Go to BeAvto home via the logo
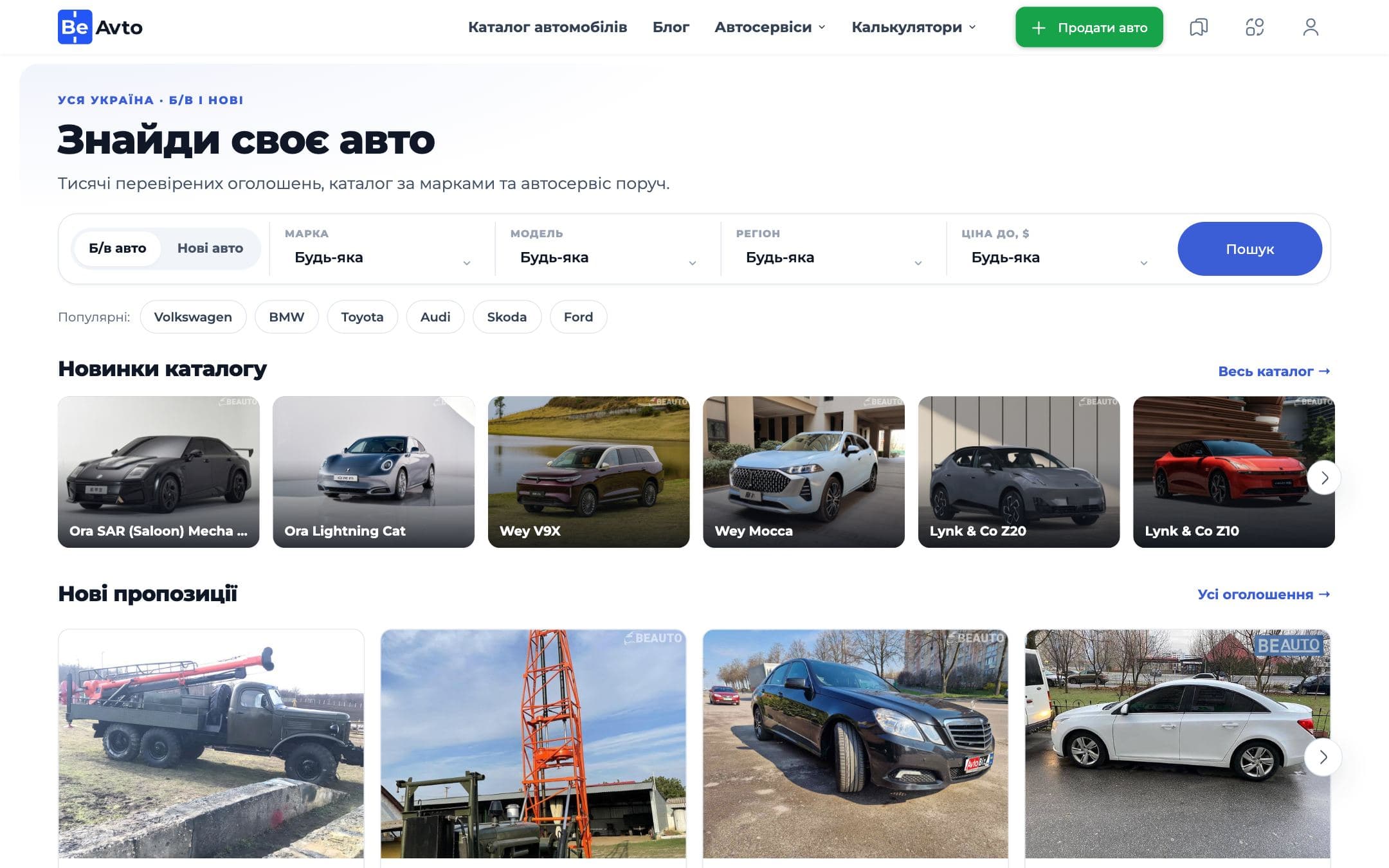Screen dimensions: 1389x868 pos(100,27)
